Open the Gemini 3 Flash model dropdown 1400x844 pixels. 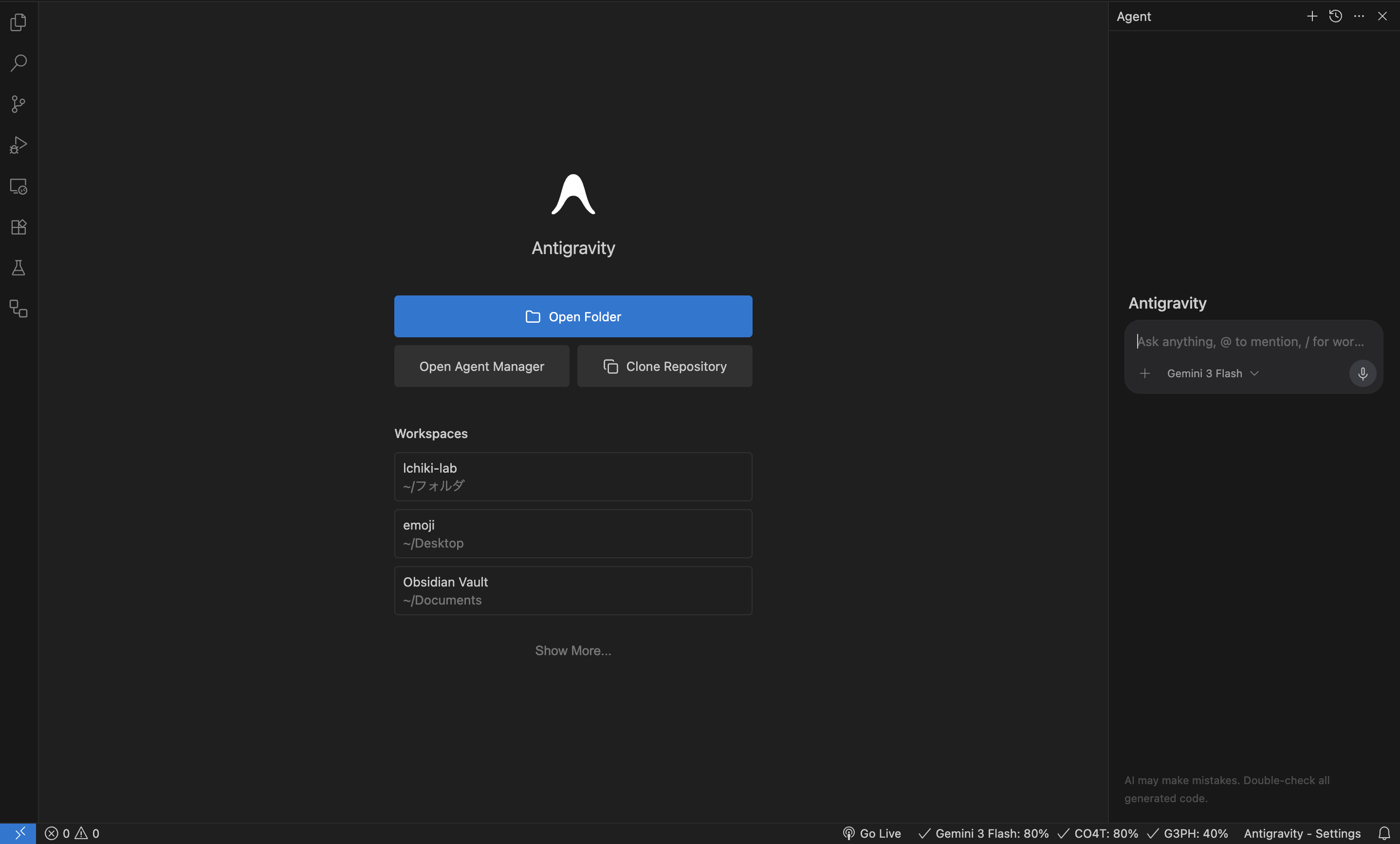tap(1213, 373)
